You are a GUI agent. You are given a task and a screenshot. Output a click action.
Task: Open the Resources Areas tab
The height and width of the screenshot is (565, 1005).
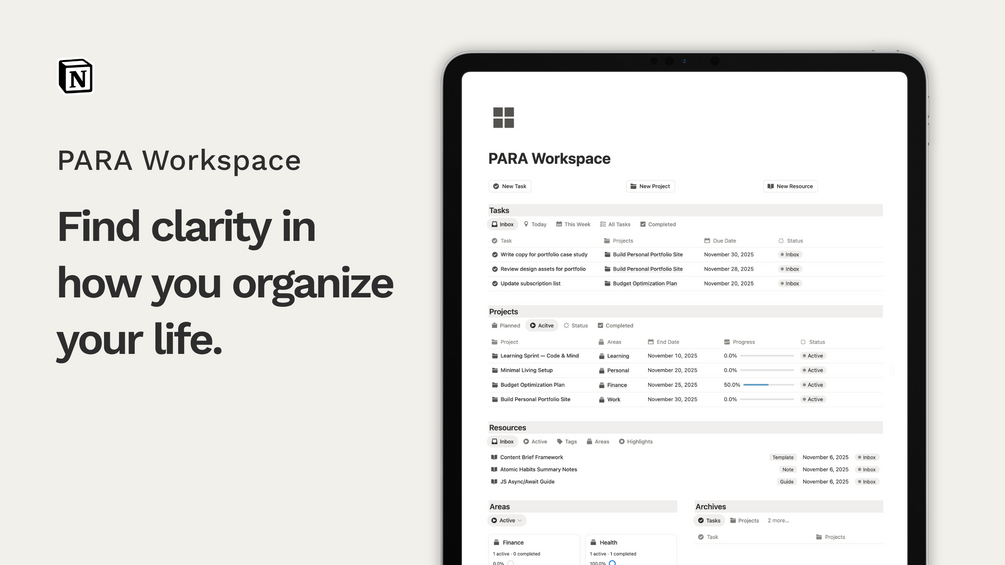[598, 441]
